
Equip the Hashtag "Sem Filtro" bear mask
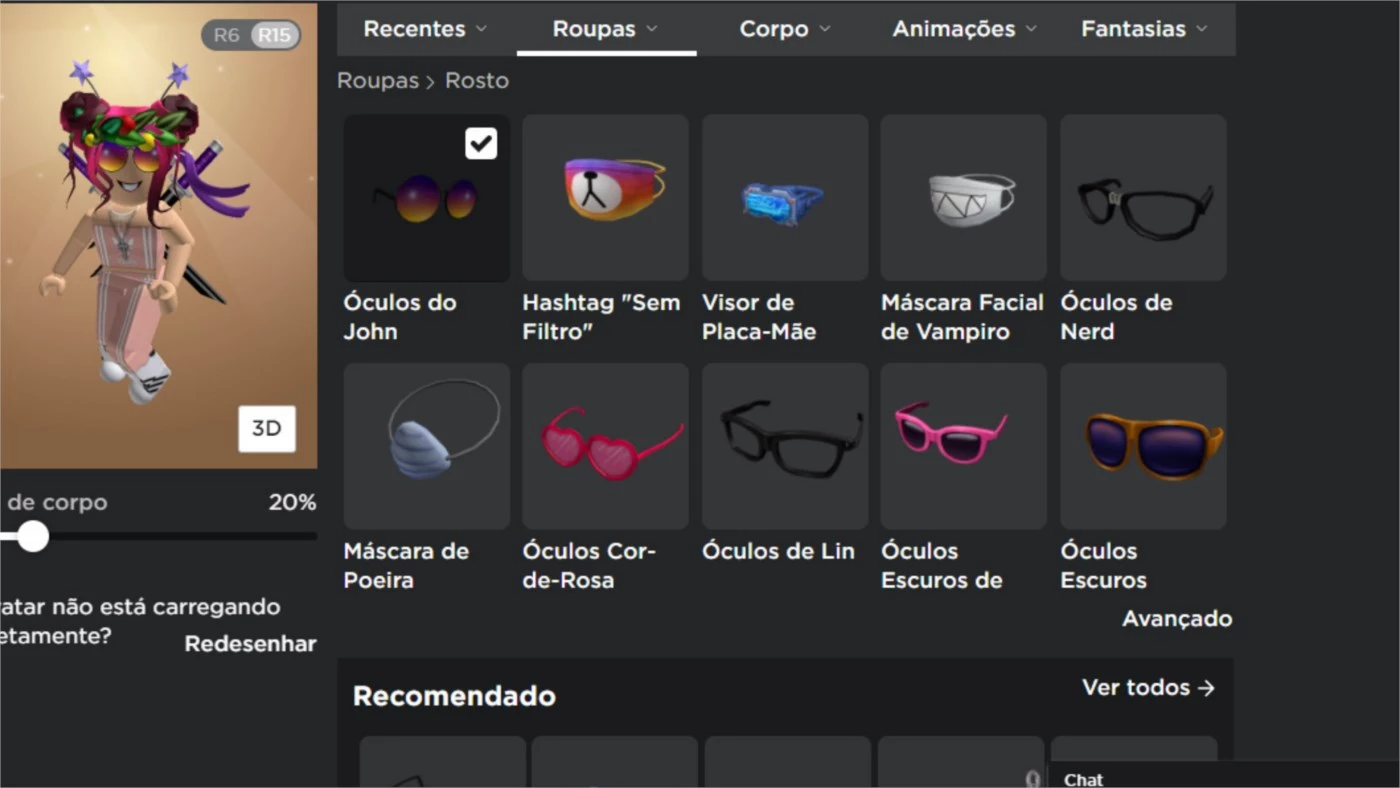click(605, 198)
